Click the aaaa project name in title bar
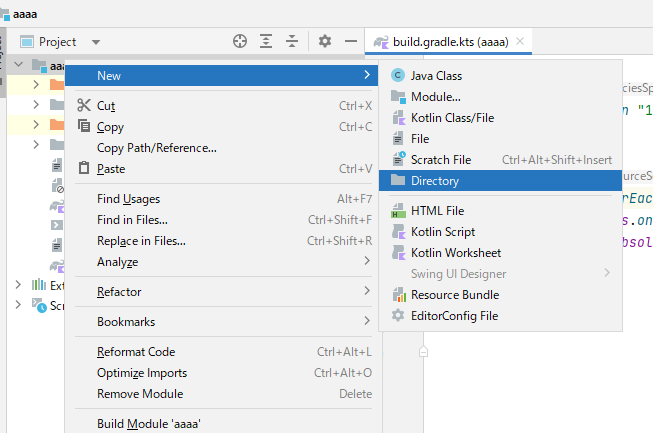 (25, 14)
